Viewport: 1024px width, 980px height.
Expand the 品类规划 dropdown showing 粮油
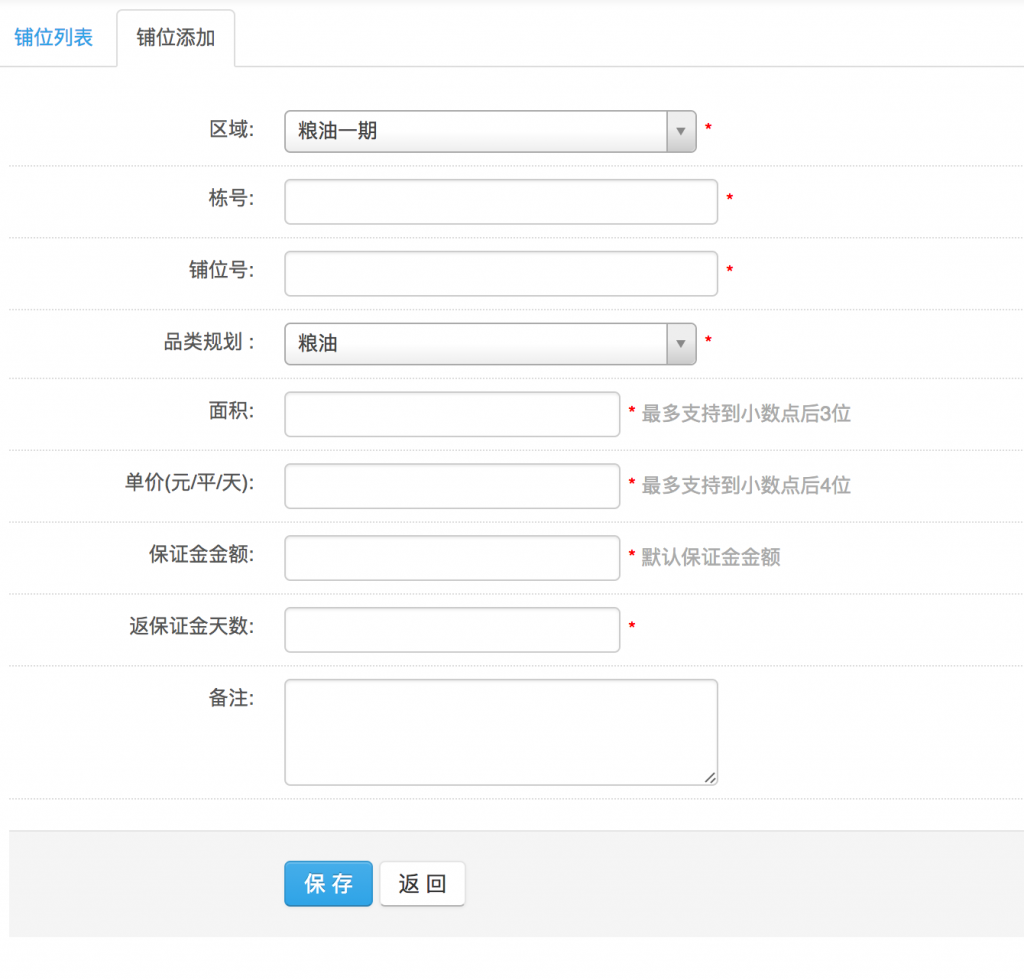click(476, 344)
